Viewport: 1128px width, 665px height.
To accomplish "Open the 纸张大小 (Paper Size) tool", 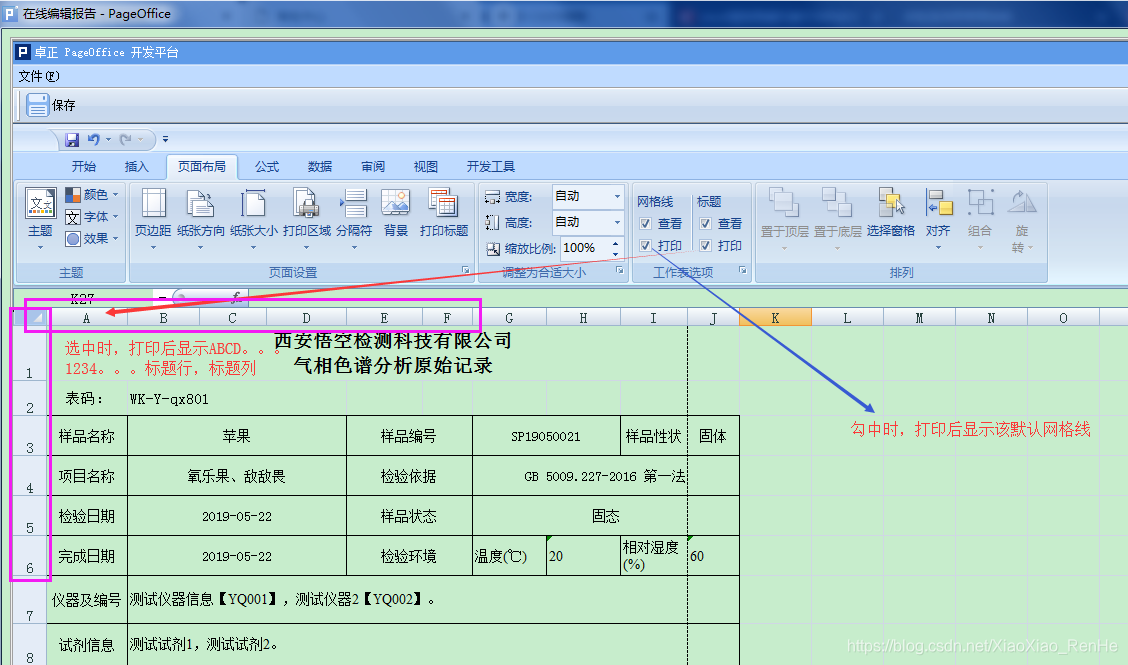I will click(x=253, y=212).
